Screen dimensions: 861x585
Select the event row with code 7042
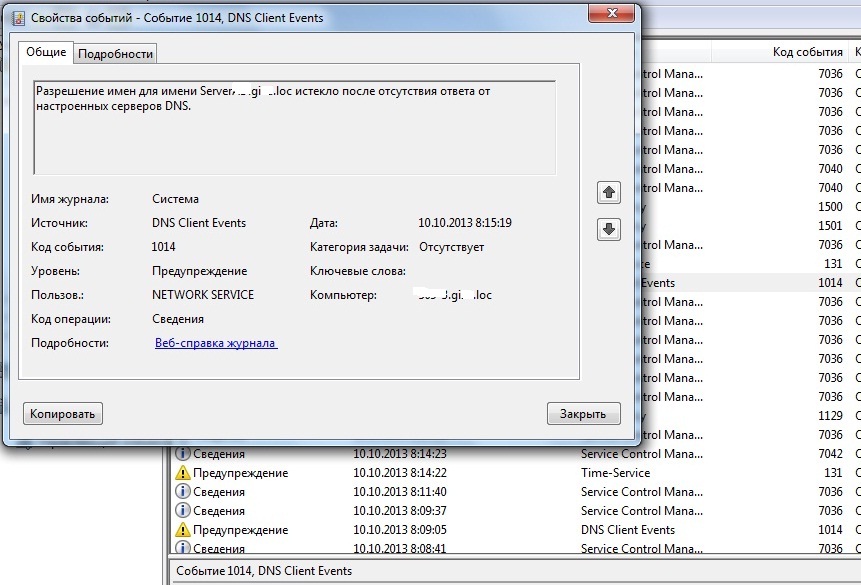750,454
